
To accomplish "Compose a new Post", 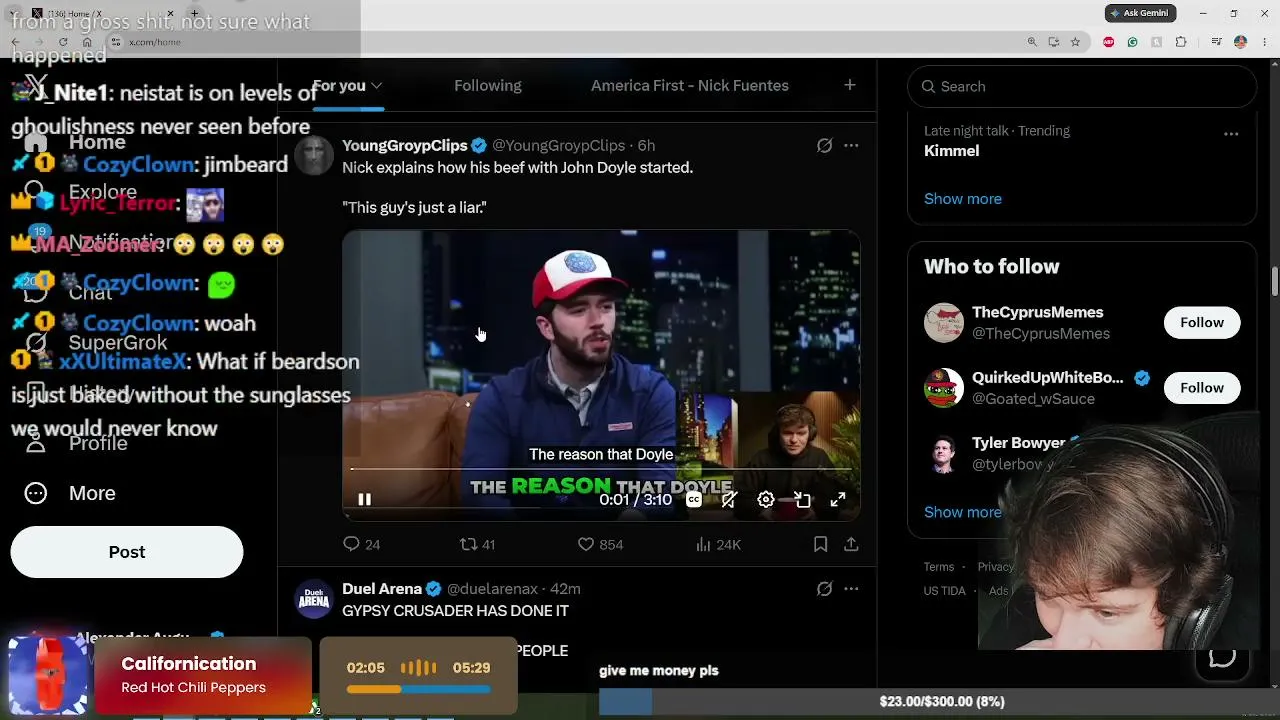I will tap(127, 552).
